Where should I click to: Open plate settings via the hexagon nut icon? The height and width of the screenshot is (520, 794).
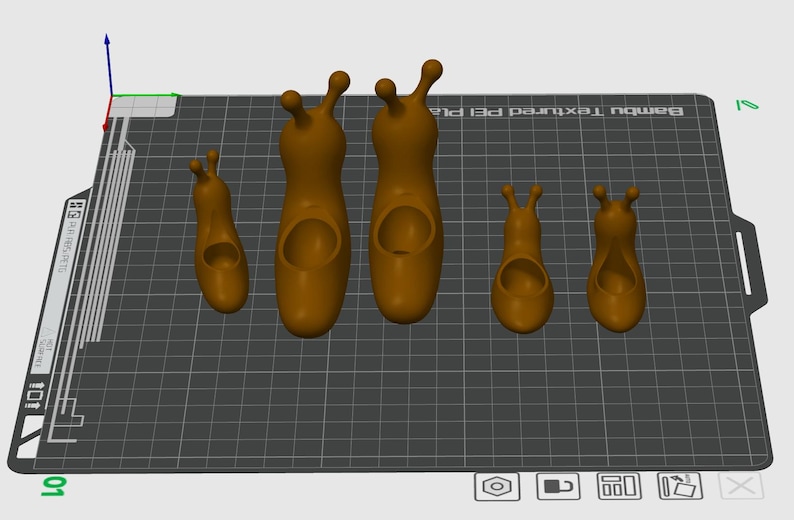pos(497,487)
